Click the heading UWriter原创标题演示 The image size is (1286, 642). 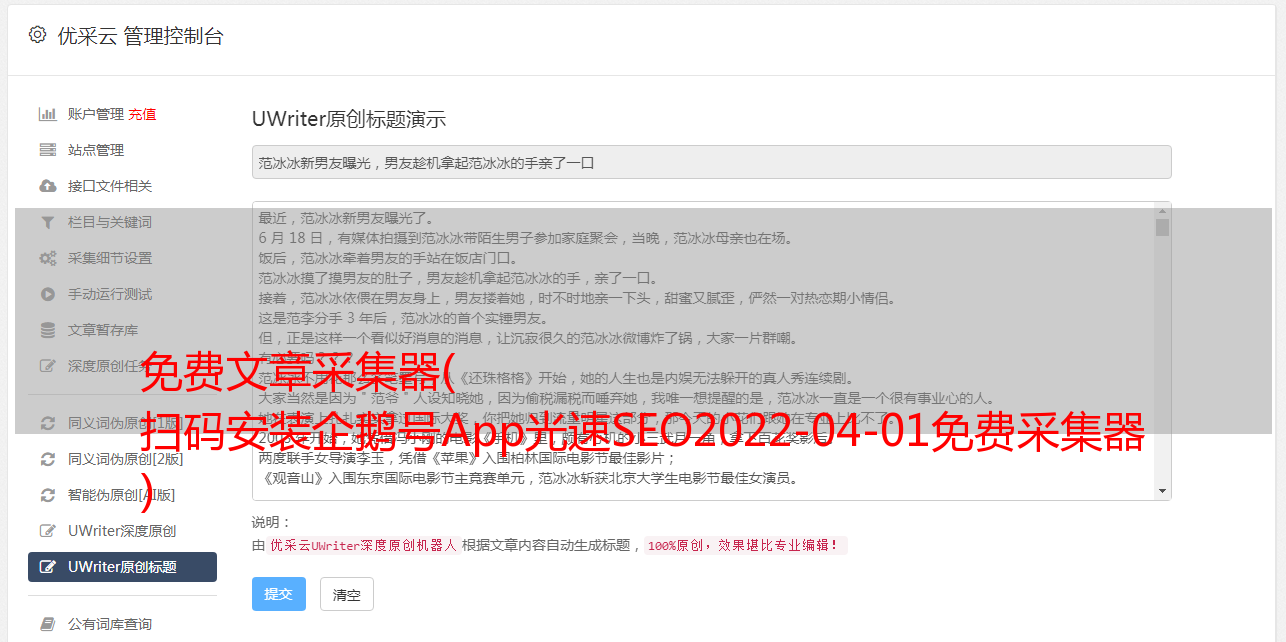[x=349, y=119]
